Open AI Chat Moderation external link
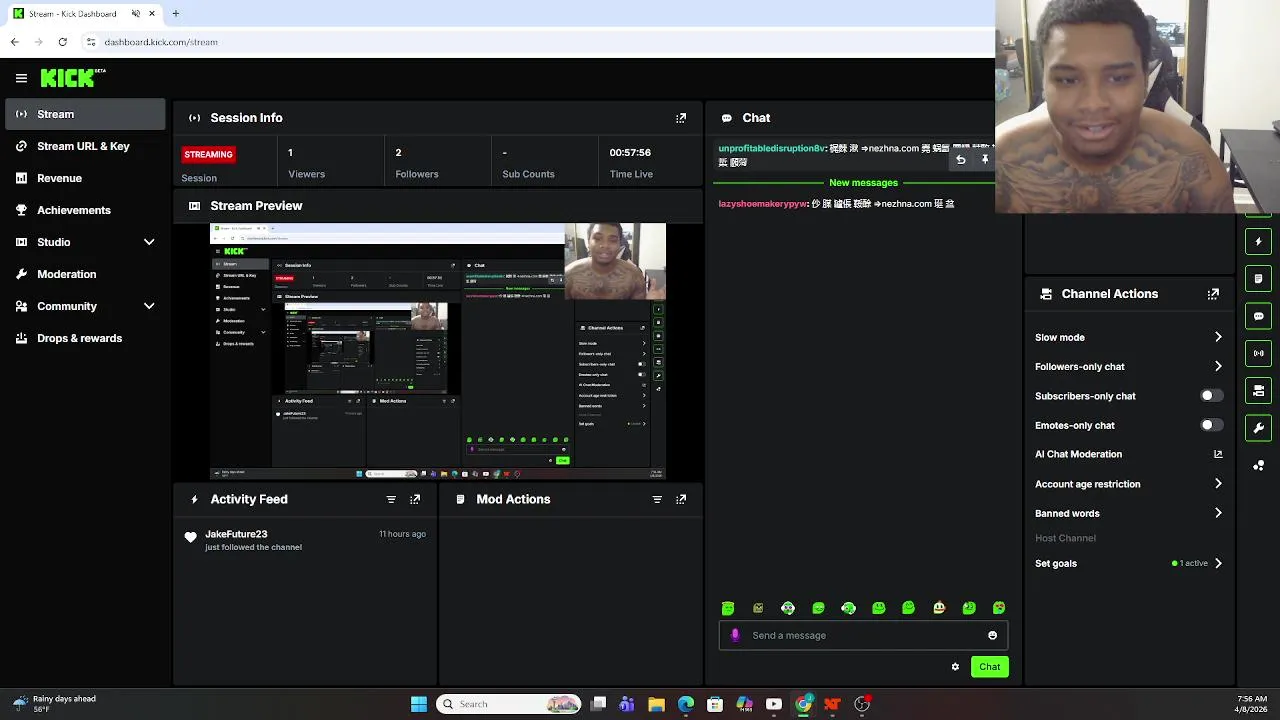The height and width of the screenshot is (720, 1280). (x=1218, y=454)
